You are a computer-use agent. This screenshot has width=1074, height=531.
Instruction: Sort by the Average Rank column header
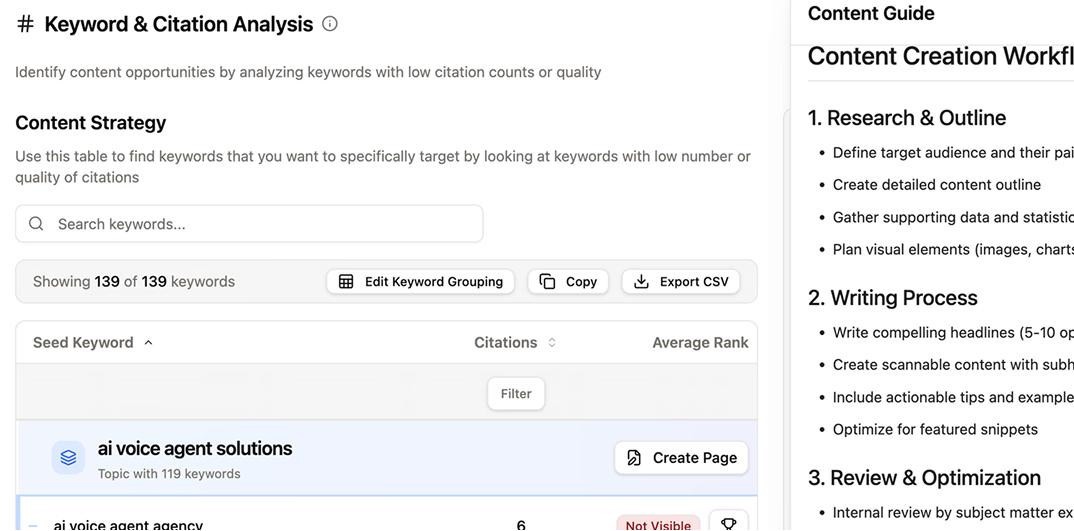point(700,343)
